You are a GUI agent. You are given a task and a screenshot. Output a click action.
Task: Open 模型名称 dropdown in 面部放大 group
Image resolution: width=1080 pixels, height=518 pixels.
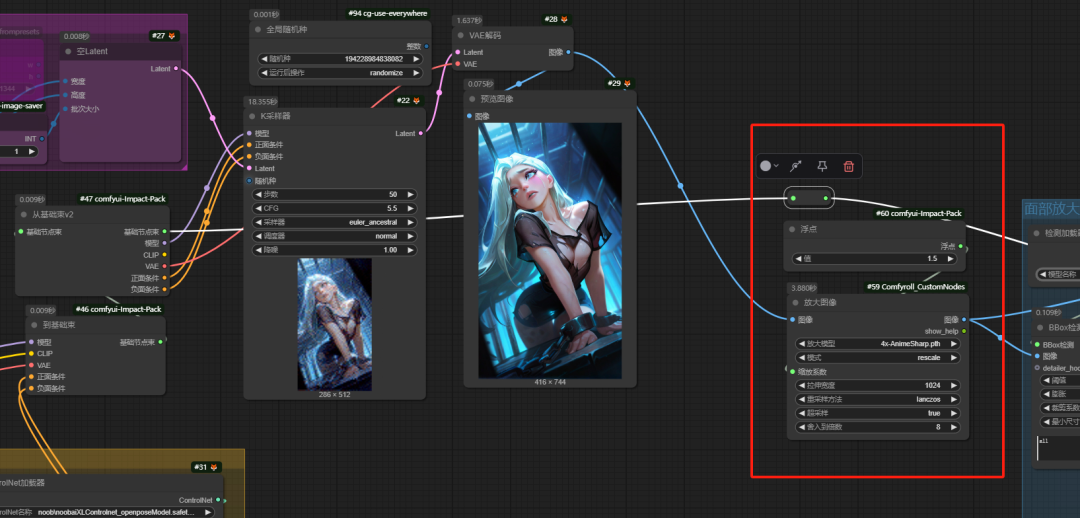[x=1059, y=274]
